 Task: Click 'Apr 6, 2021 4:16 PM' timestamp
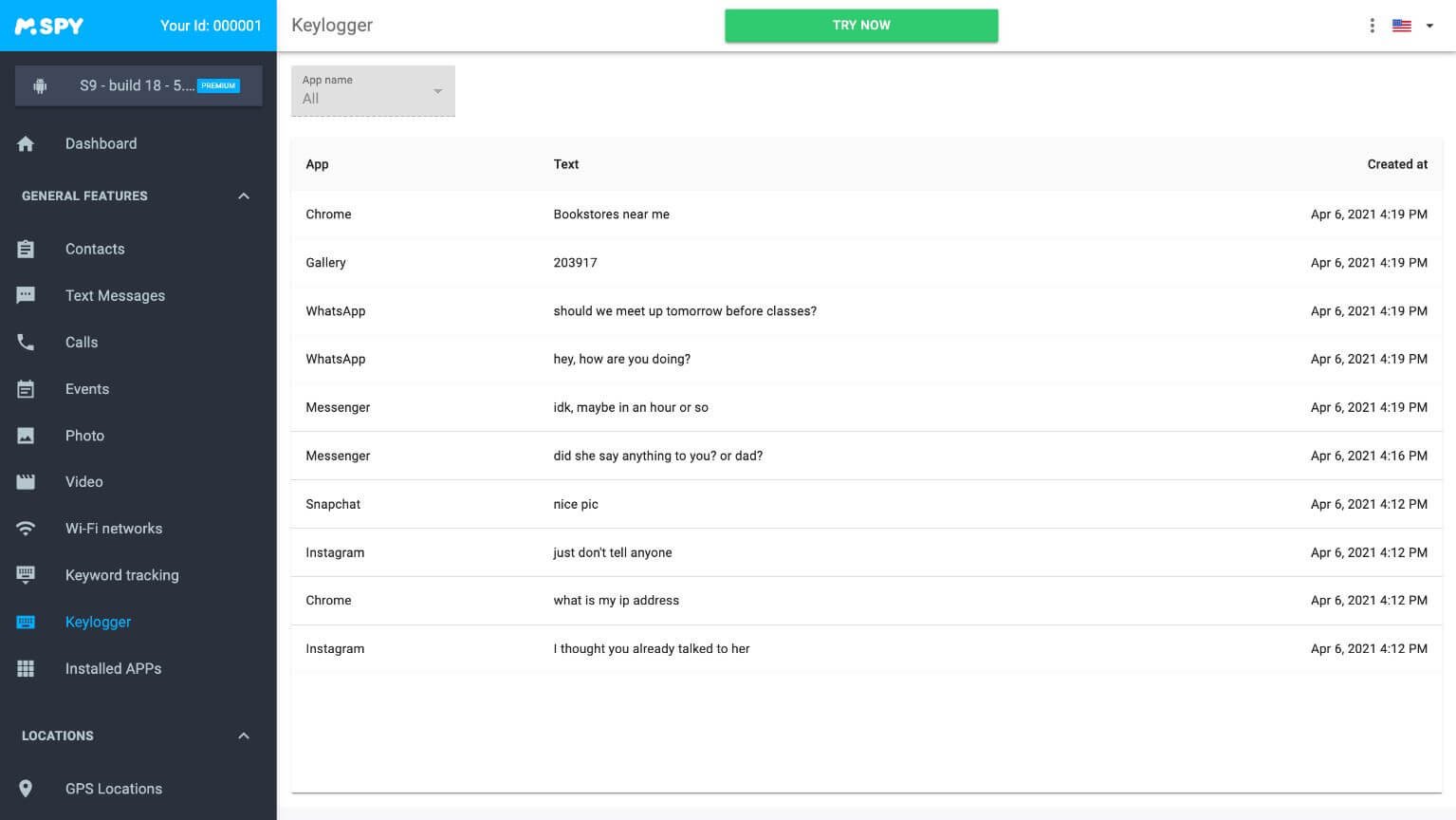coord(1369,456)
